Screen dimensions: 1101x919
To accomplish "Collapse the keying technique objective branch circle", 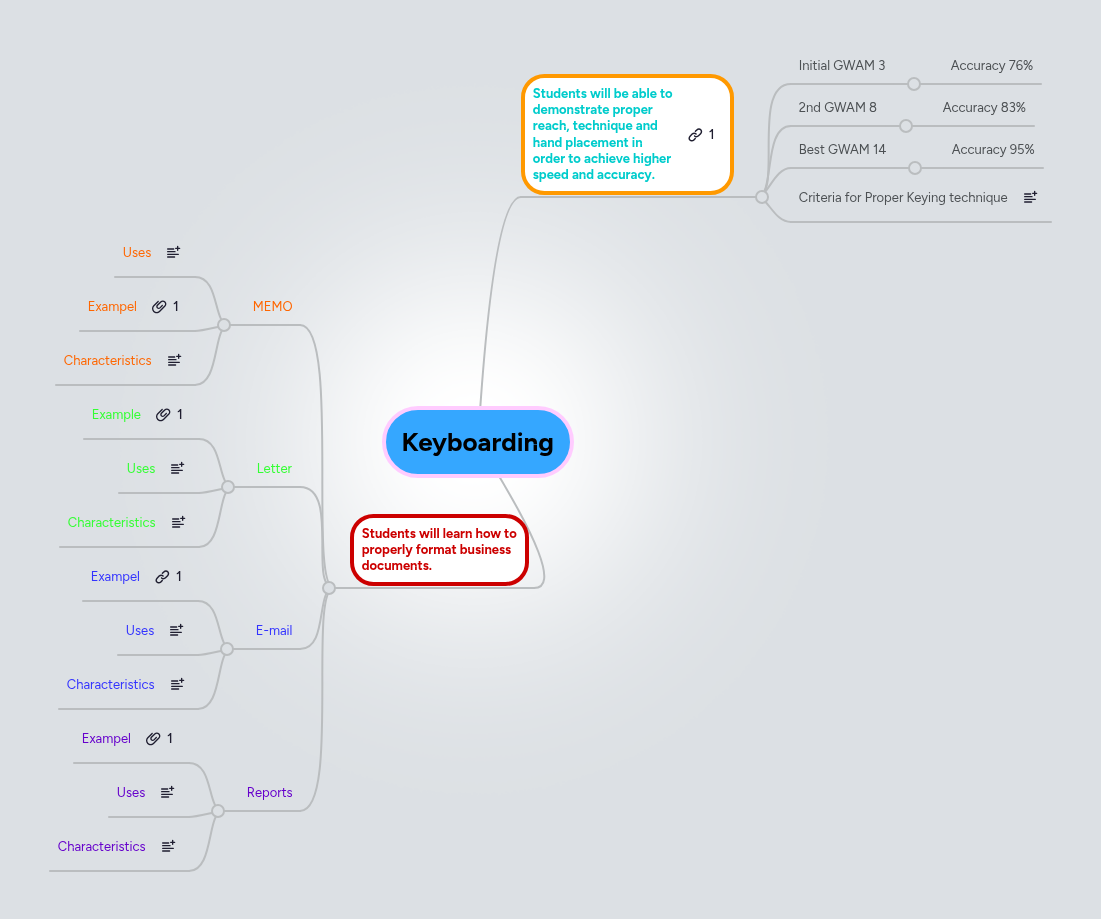I will click(762, 197).
